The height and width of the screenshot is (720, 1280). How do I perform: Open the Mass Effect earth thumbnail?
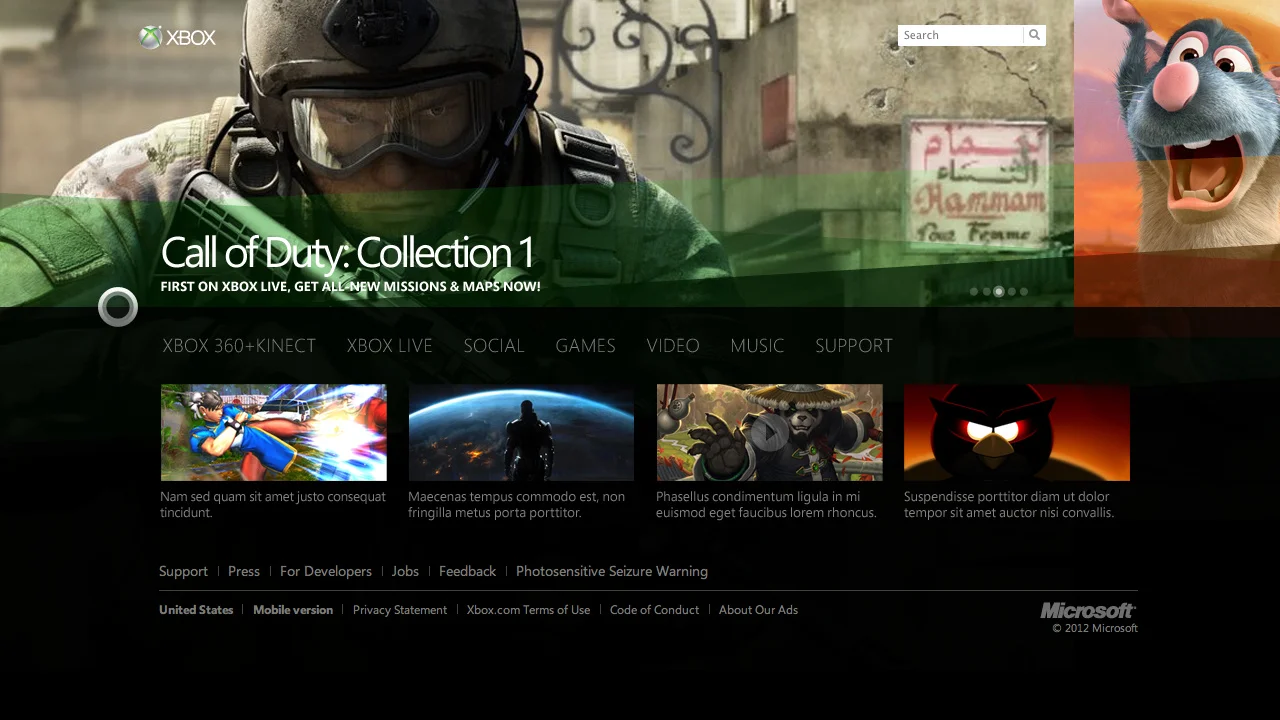(x=521, y=433)
